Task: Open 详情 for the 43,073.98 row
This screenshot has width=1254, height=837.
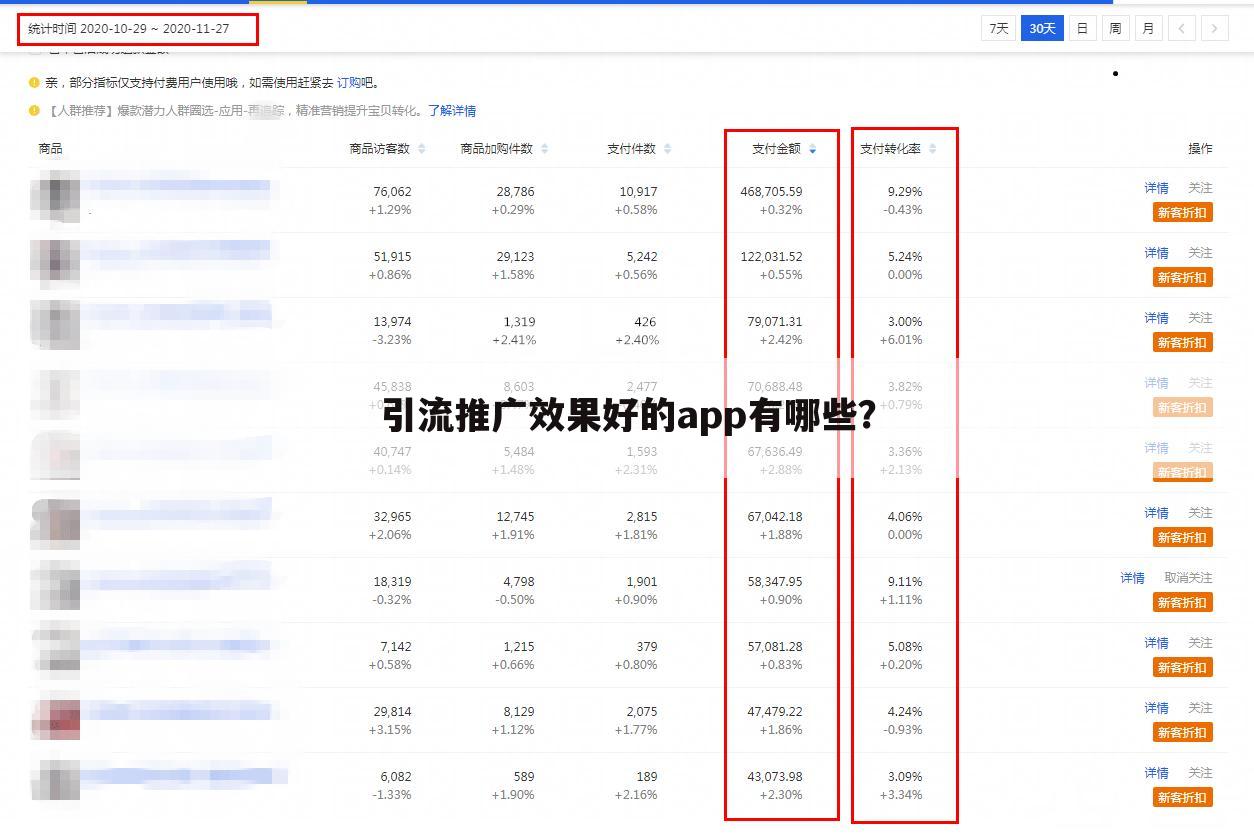Action: point(1156,773)
